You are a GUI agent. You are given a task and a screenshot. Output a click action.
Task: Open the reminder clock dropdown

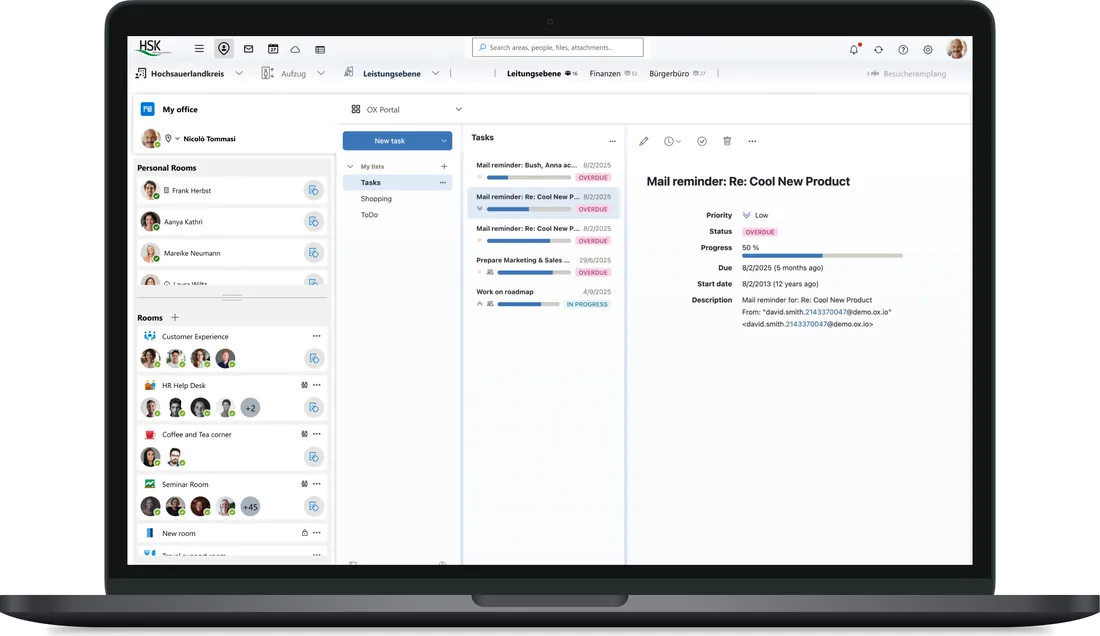(x=672, y=141)
